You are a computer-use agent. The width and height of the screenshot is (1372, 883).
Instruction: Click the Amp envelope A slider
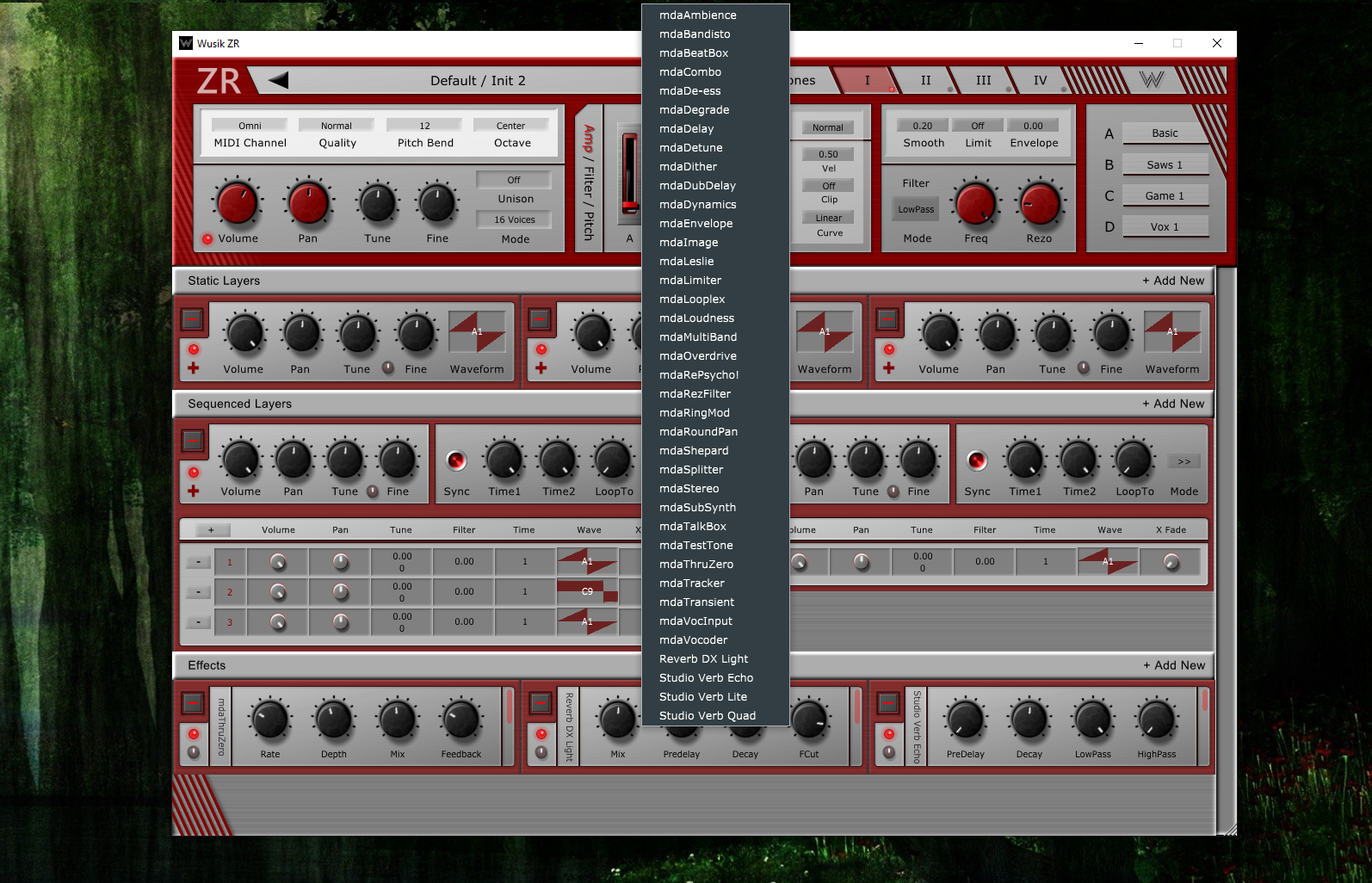631,172
